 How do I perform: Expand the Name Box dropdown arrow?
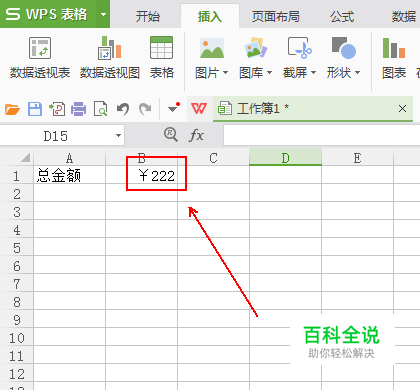118,136
